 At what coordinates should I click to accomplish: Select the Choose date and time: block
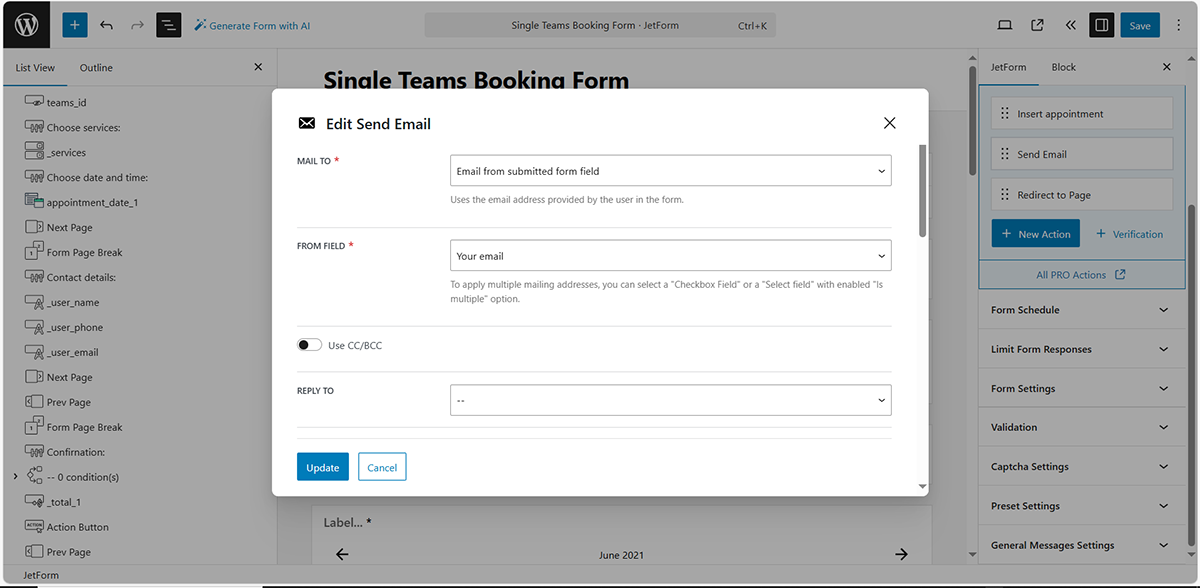[x=96, y=177]
